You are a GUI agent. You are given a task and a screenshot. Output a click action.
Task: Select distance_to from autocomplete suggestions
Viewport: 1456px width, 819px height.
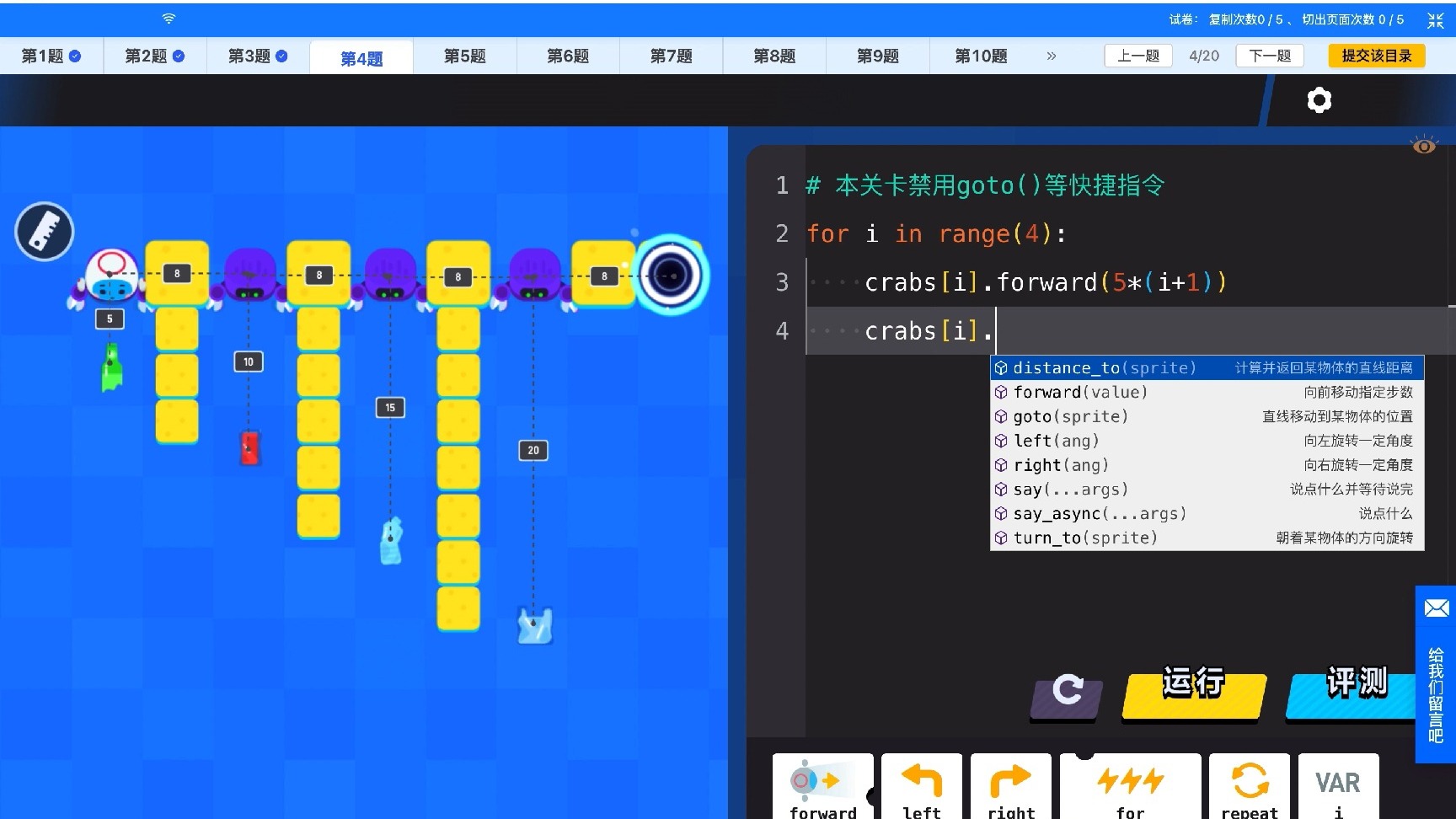1104,367
